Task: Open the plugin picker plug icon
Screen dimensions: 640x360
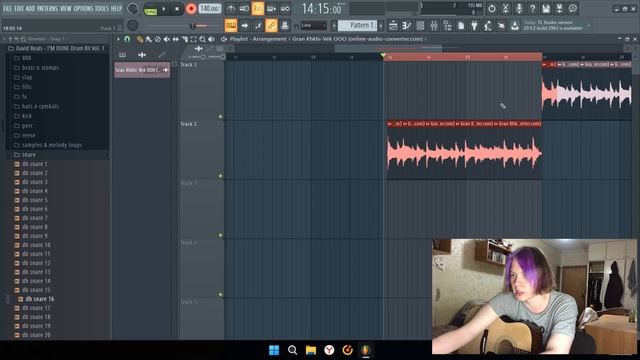Action: 474,25
